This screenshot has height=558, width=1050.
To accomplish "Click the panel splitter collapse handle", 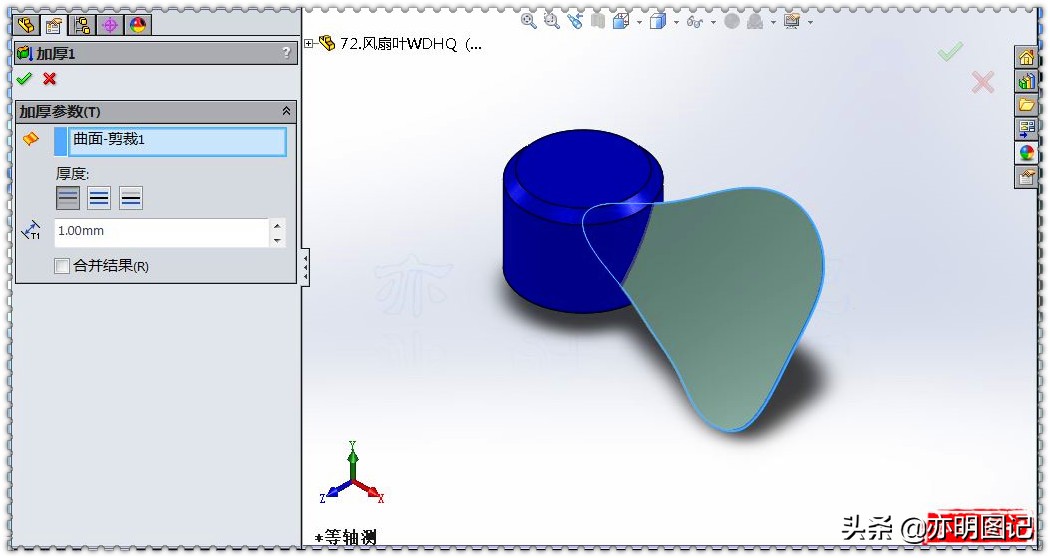I will pos(305,267).
